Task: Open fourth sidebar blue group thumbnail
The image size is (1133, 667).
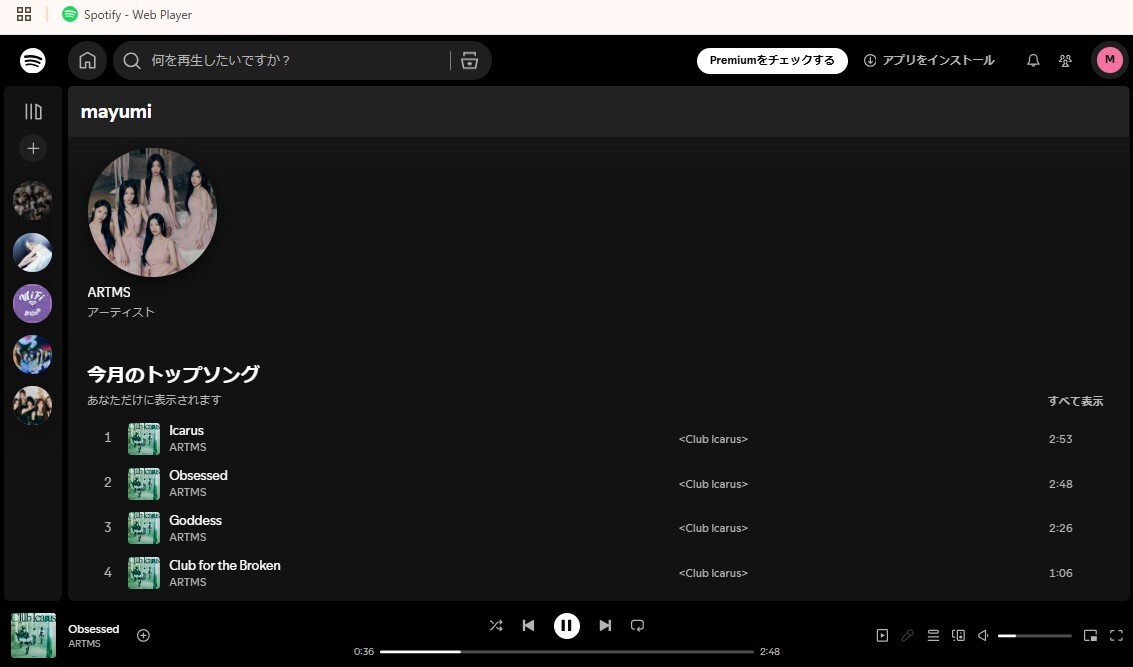Action: 33,355
